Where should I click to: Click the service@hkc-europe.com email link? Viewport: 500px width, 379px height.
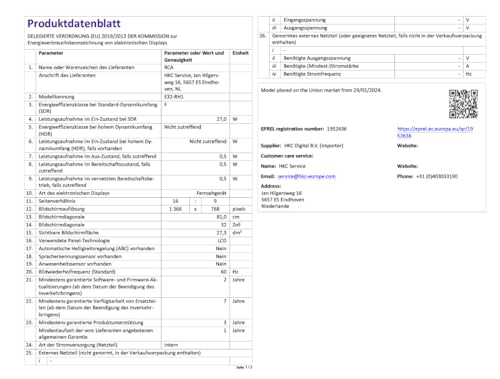(306, 176)
